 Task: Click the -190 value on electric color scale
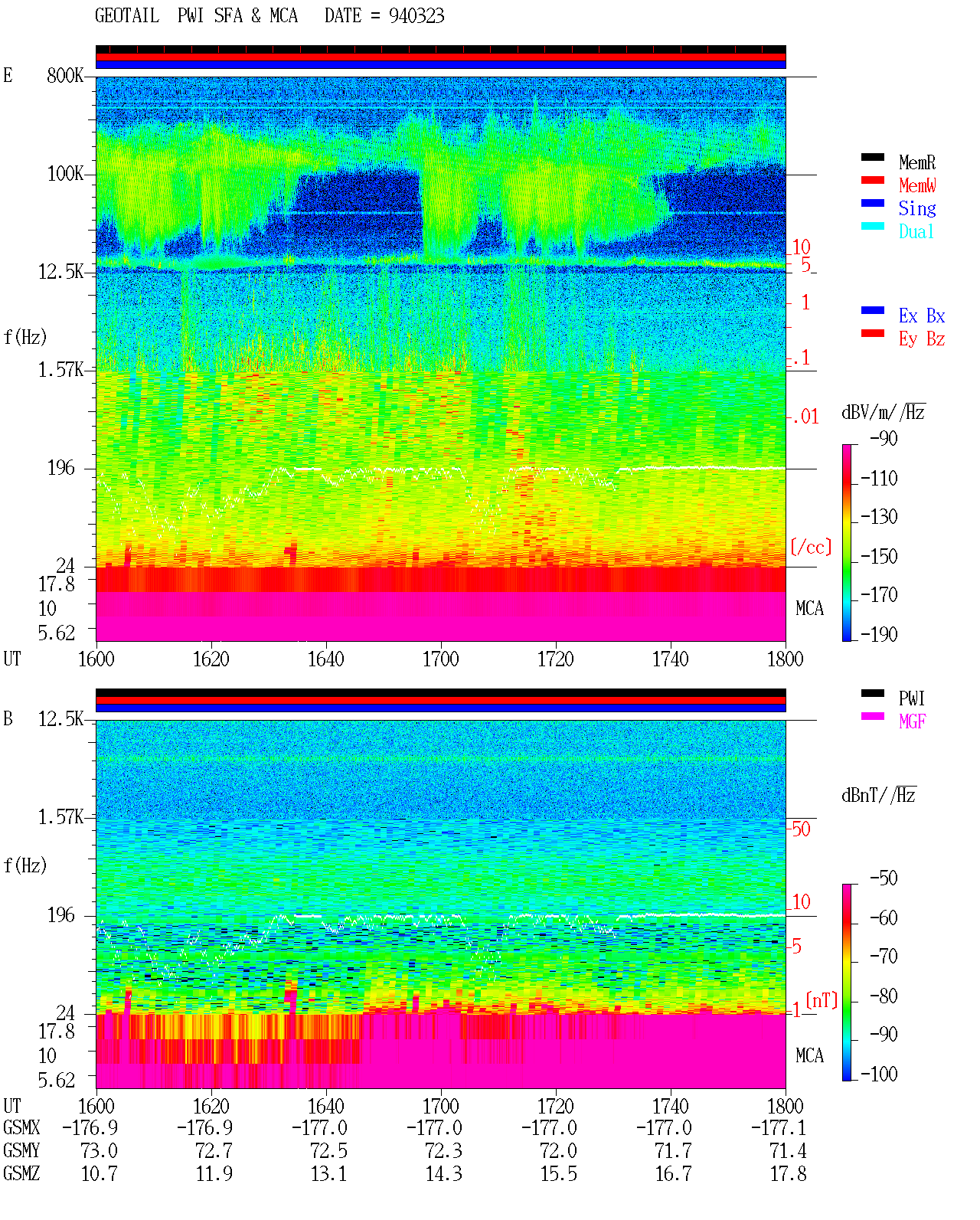[x=879, y=634]
